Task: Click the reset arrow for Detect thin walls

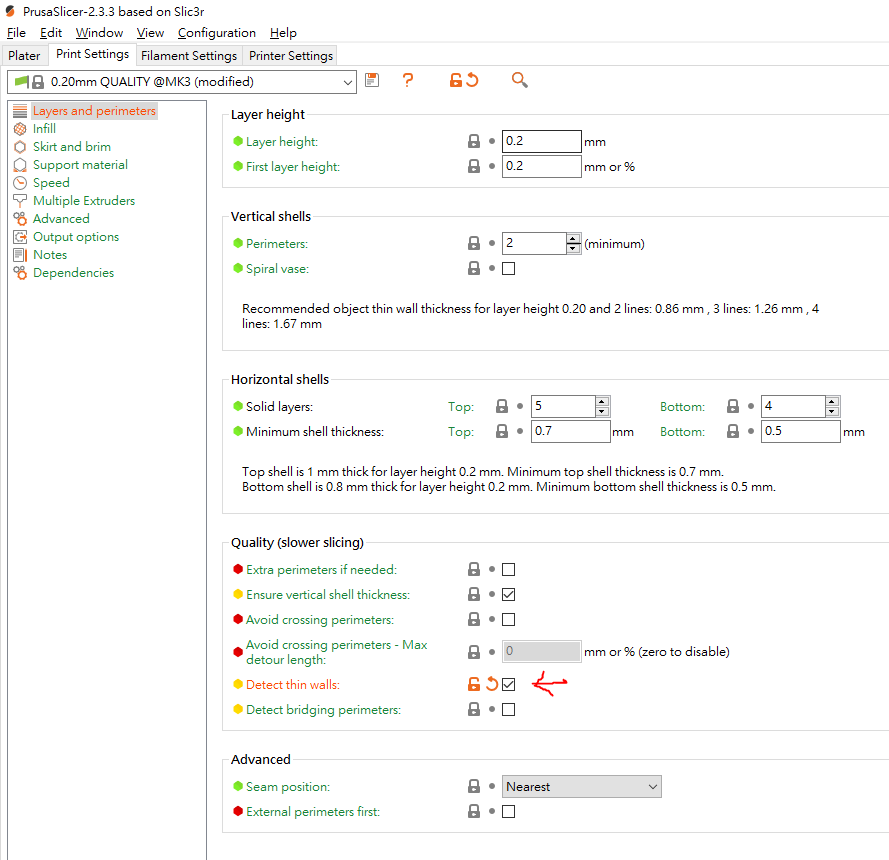Action: (492, 684)
